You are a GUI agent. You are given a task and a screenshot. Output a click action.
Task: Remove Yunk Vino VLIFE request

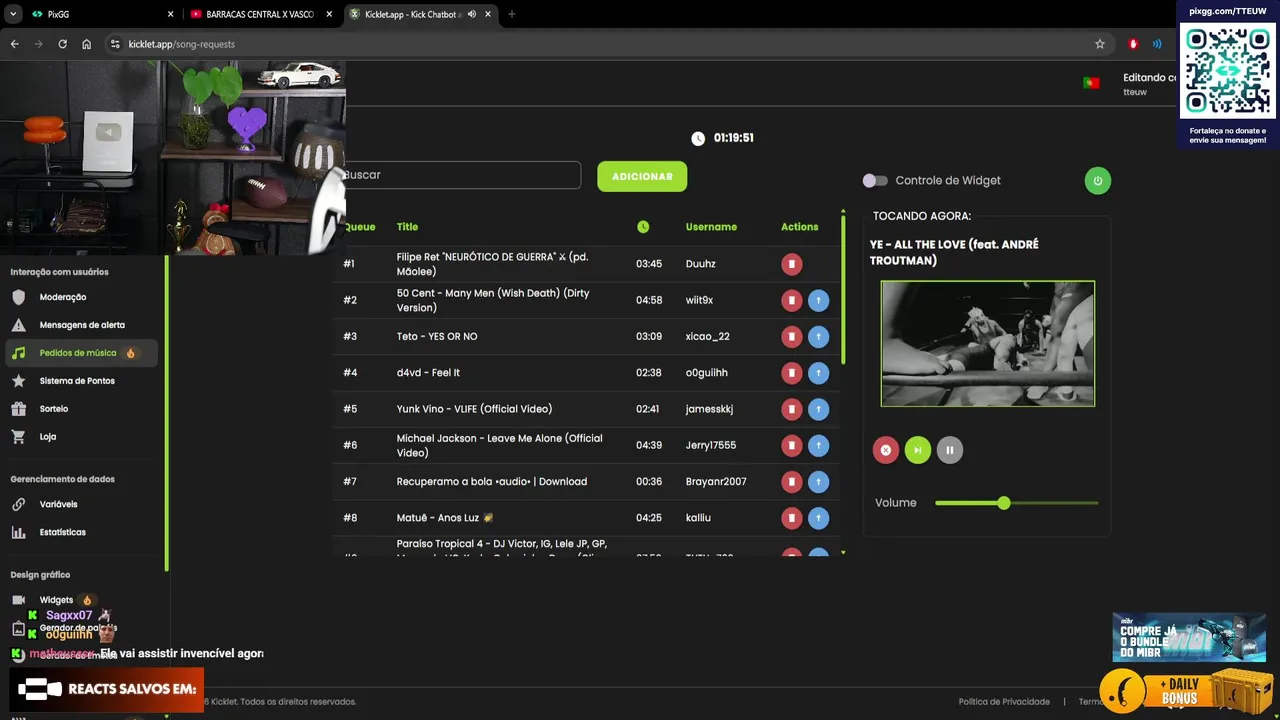pyautogui.click(x=791, y=409)
